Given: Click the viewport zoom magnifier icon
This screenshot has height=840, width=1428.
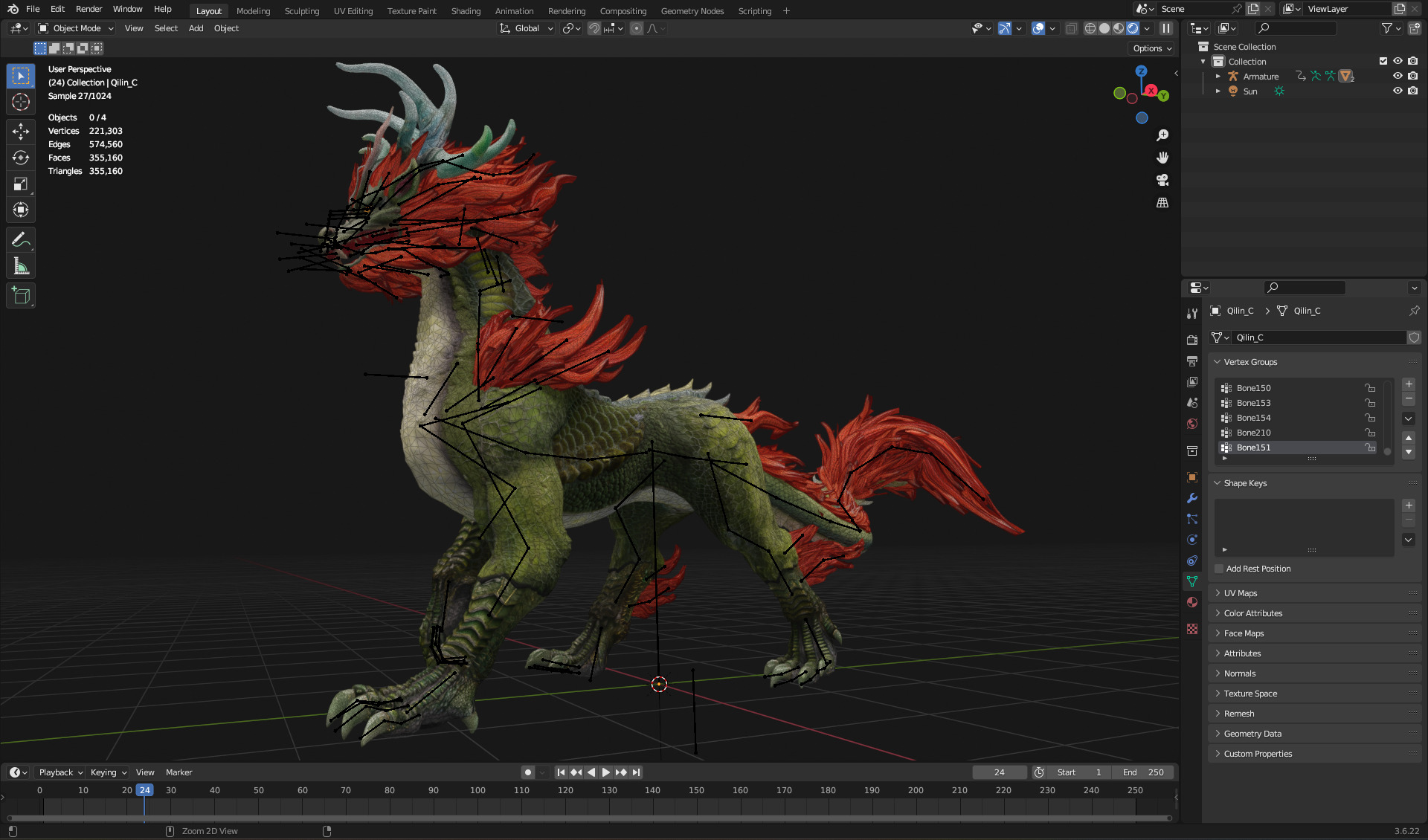Looking at the screenshot, I should 1162,135.
